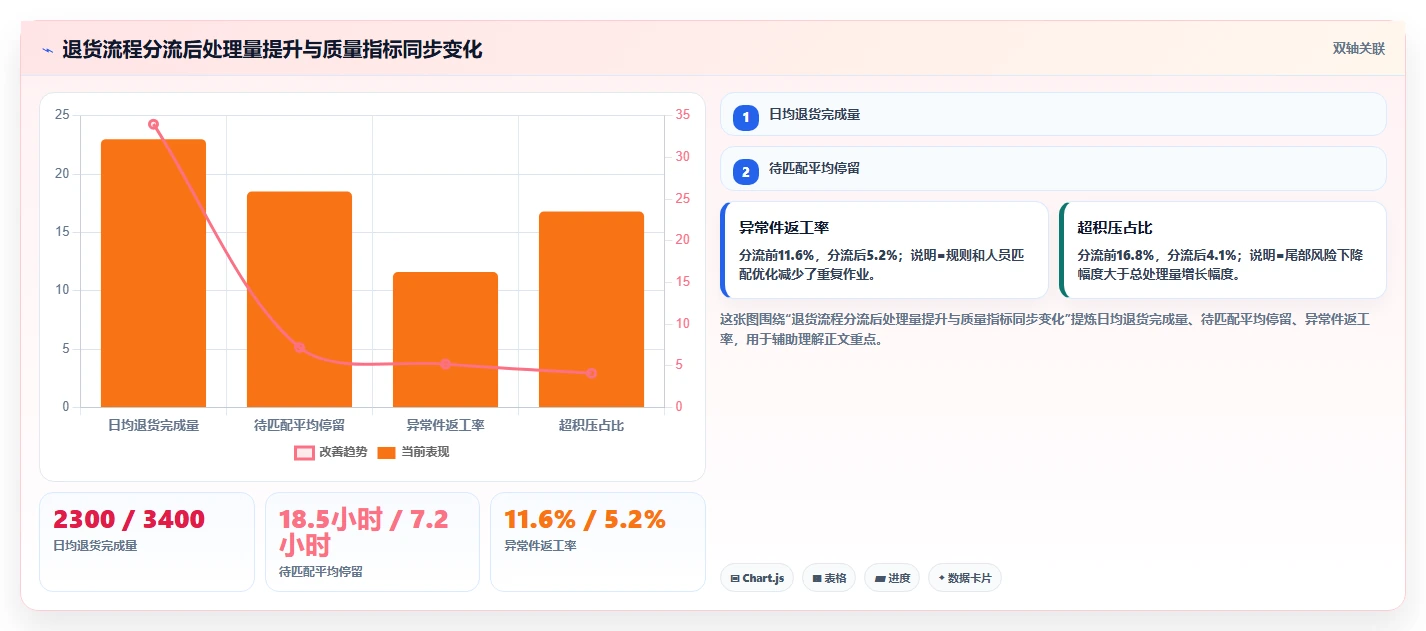Click the 18.5小时 / 7.2小时 metric card
Image resolution: width=1426 pixels, height=631 pixels.
[371, 541]
